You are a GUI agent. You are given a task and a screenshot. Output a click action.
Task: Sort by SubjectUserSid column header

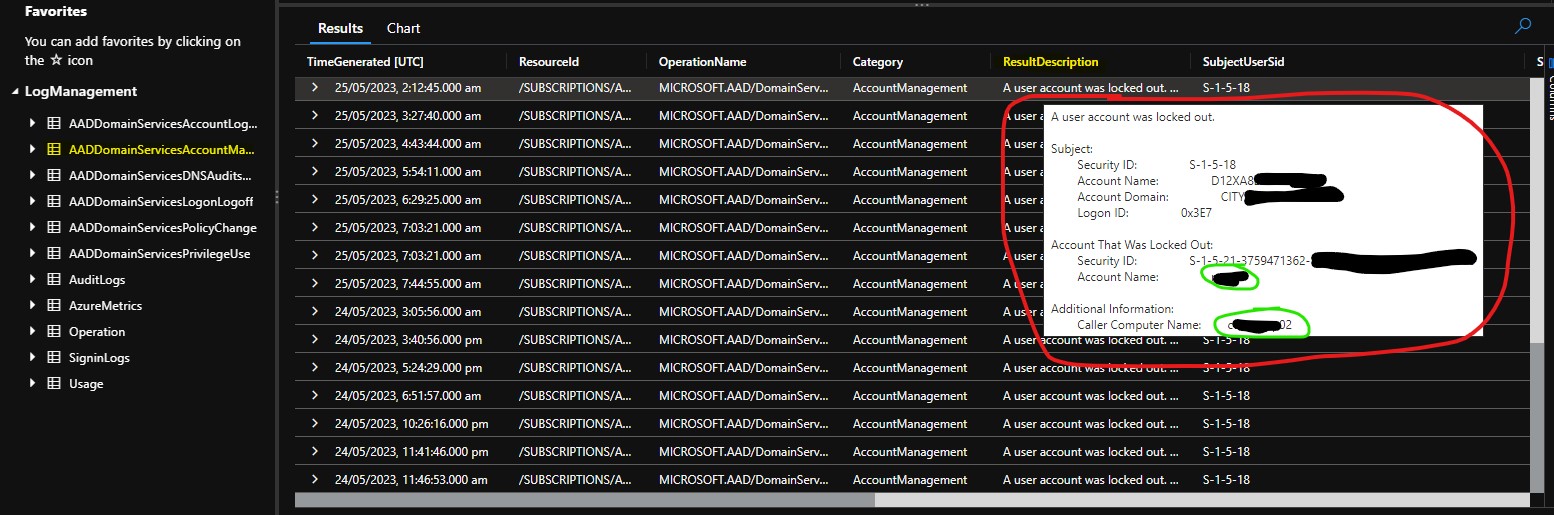pyautogui.click(x=1244, y=62)
